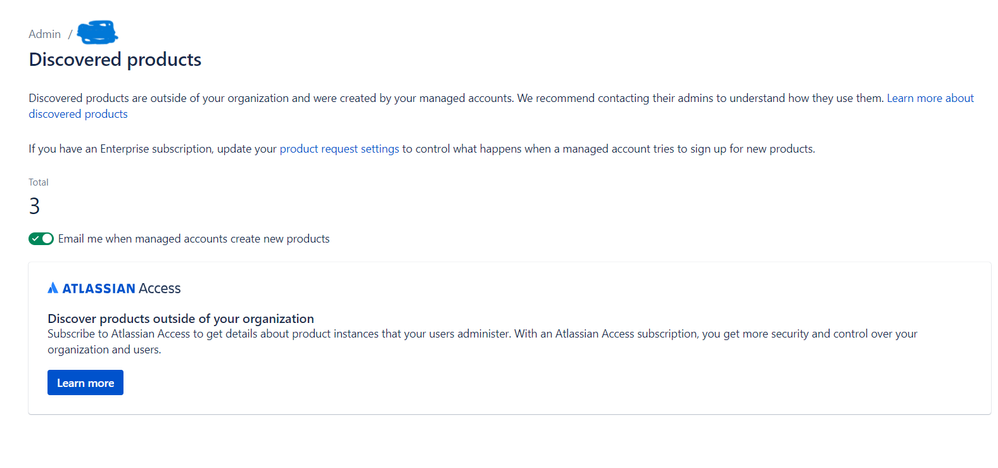The image size is (998, 468).
Task: Click the total count number 3
Action: [x=34, y=206]
